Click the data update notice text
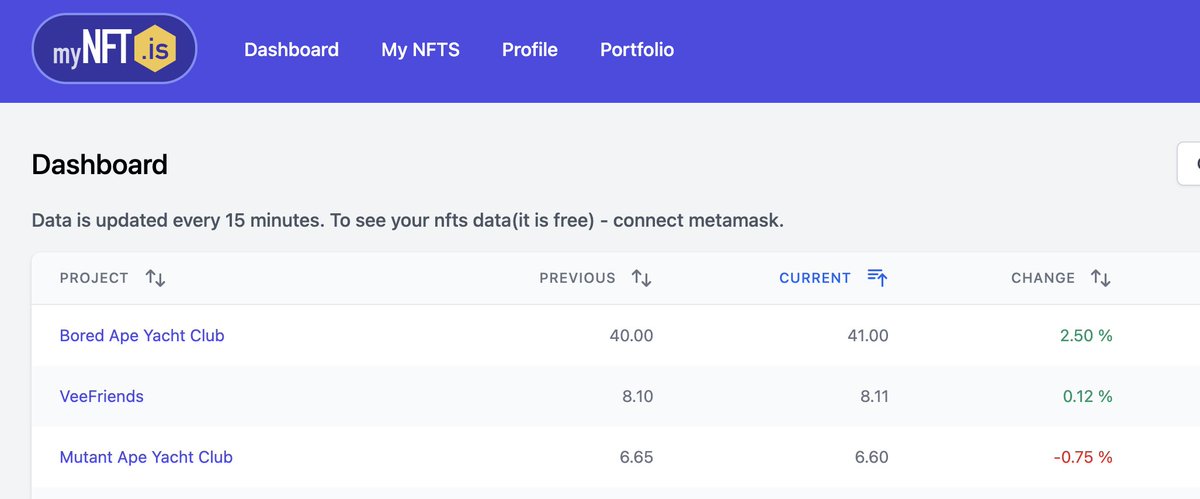Image resolution: width=1200 pixels, height=499 pixels. 408,220
